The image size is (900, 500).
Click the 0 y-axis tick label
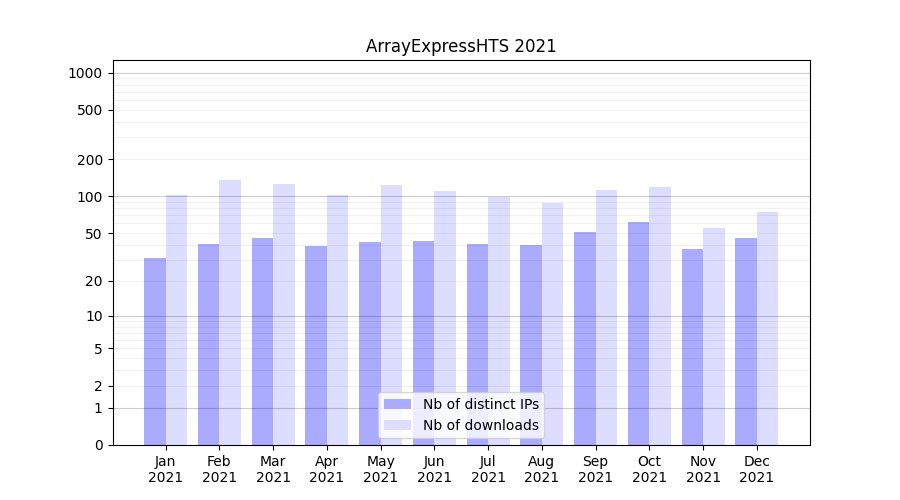(x=98, y=445)
